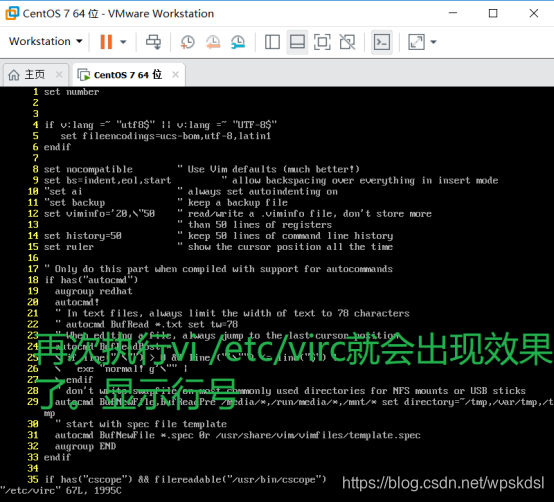Click line 1 'set number' text

[71, 92]
